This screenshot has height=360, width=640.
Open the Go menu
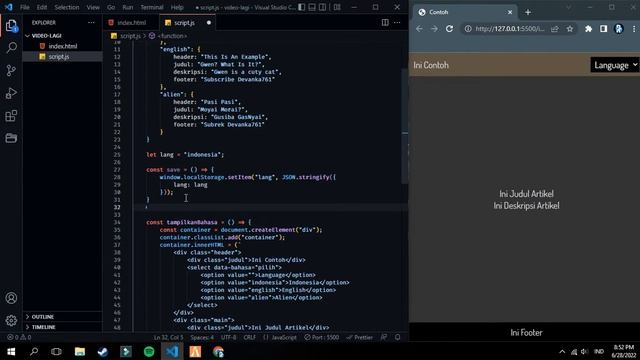[x=111, y=7]
